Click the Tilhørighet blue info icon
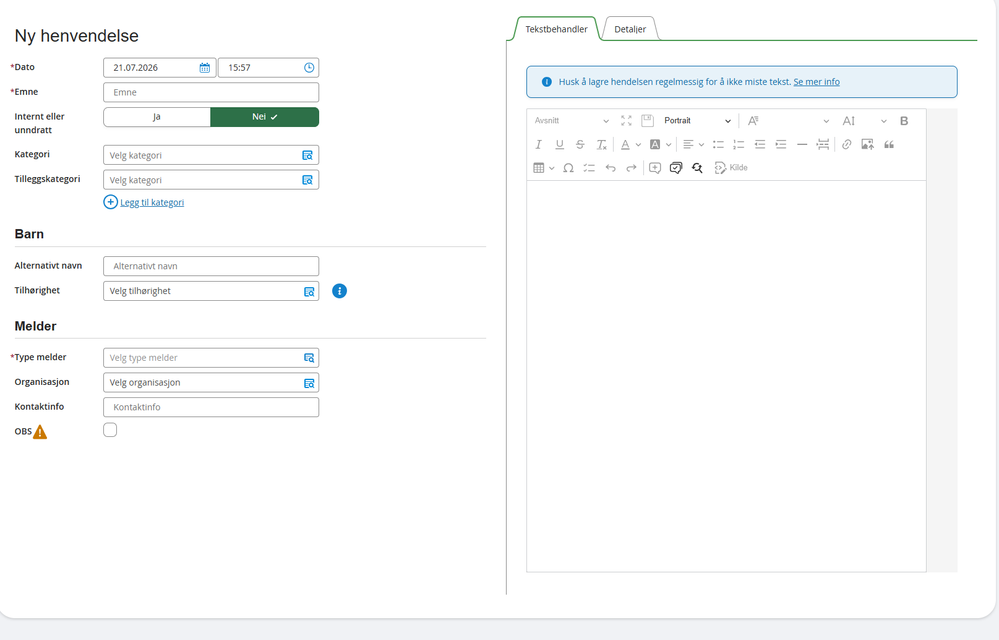This screenshot has height=640, width=999. click(340, 291)
